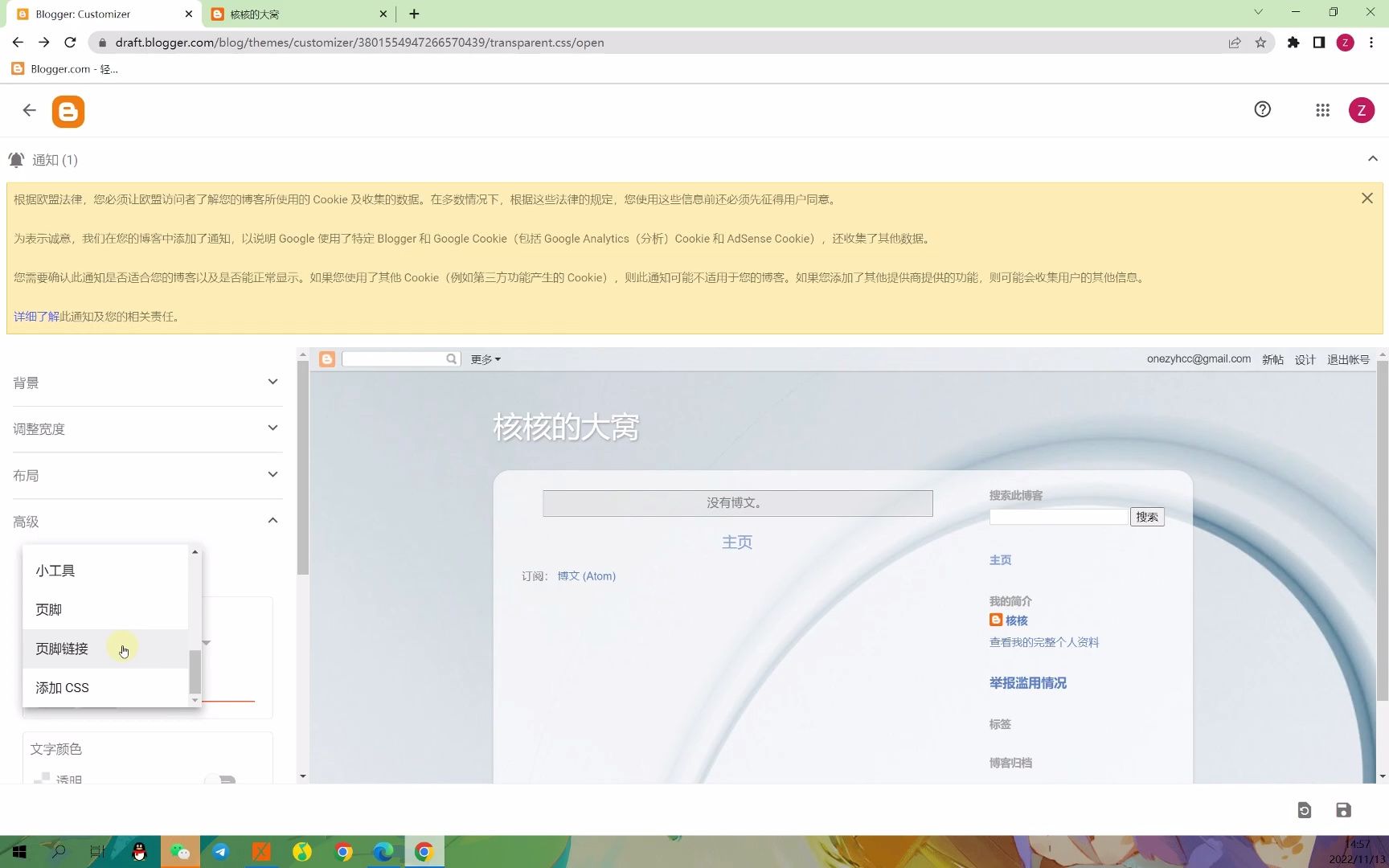
Task: Click the transparent 文字颜色 color swatch
Action: (43, 776)
